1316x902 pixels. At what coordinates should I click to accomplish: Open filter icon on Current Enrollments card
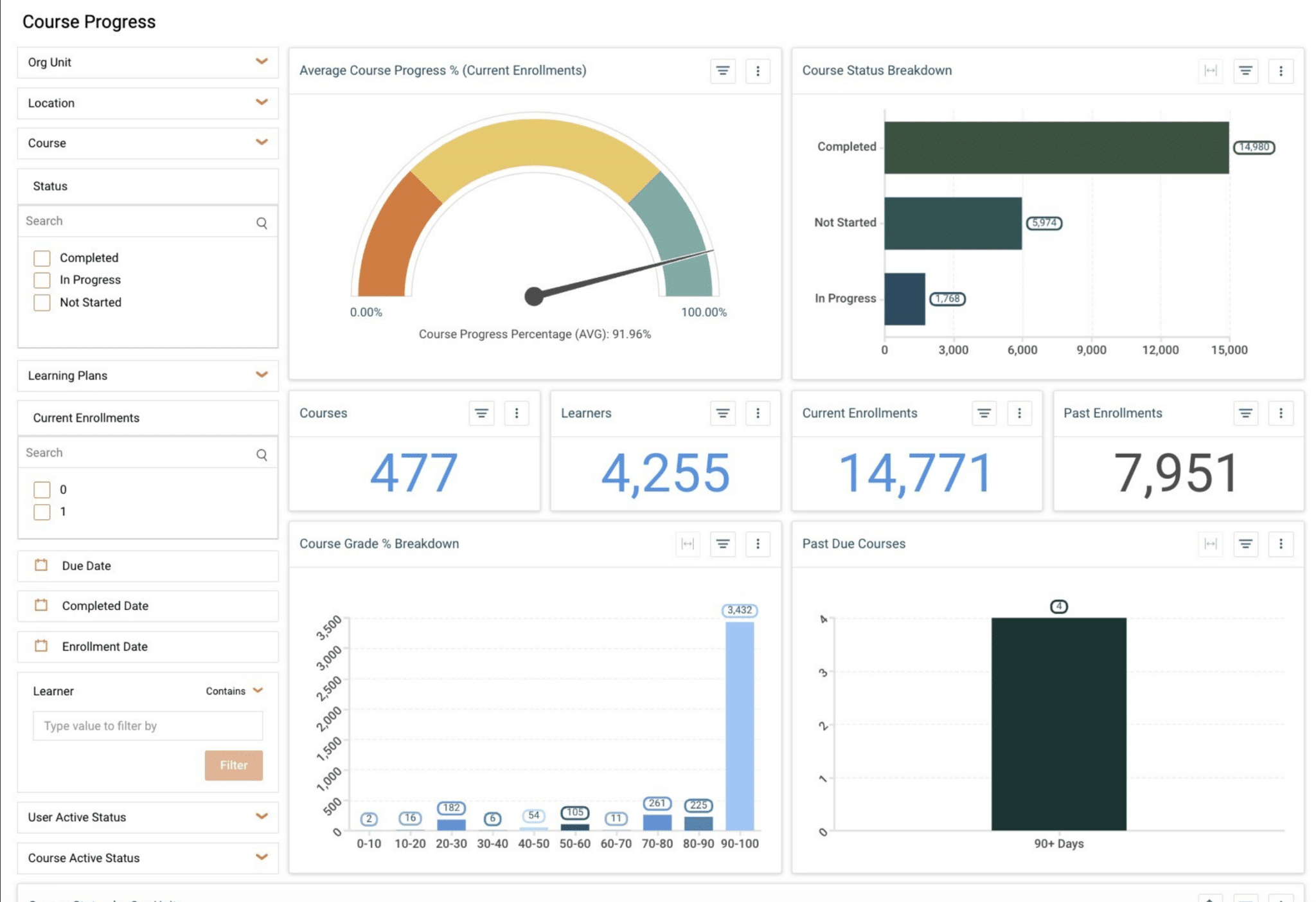[984, 413]
